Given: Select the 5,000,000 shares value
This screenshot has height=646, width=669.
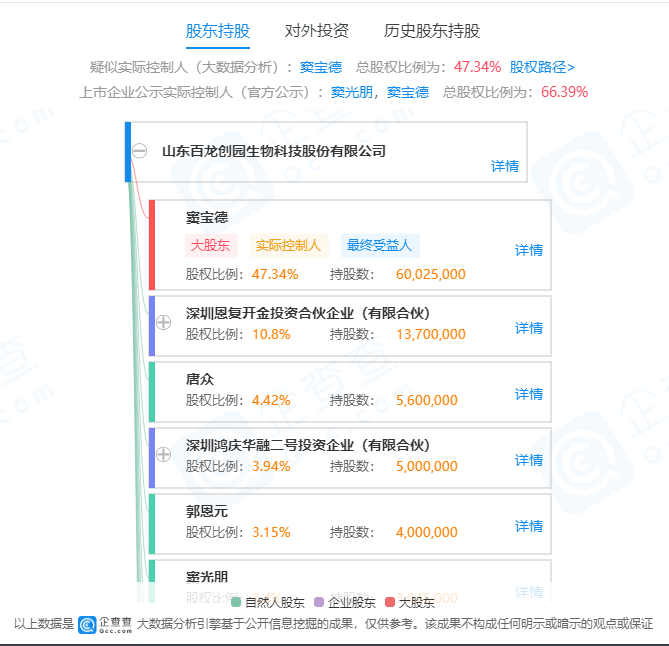Looking at the screenshot, I should [x=427, y=466].
